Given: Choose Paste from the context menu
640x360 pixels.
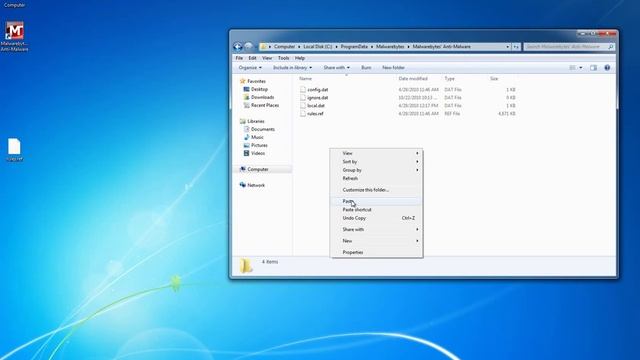Looking at the screenshot, I should 376,202.
